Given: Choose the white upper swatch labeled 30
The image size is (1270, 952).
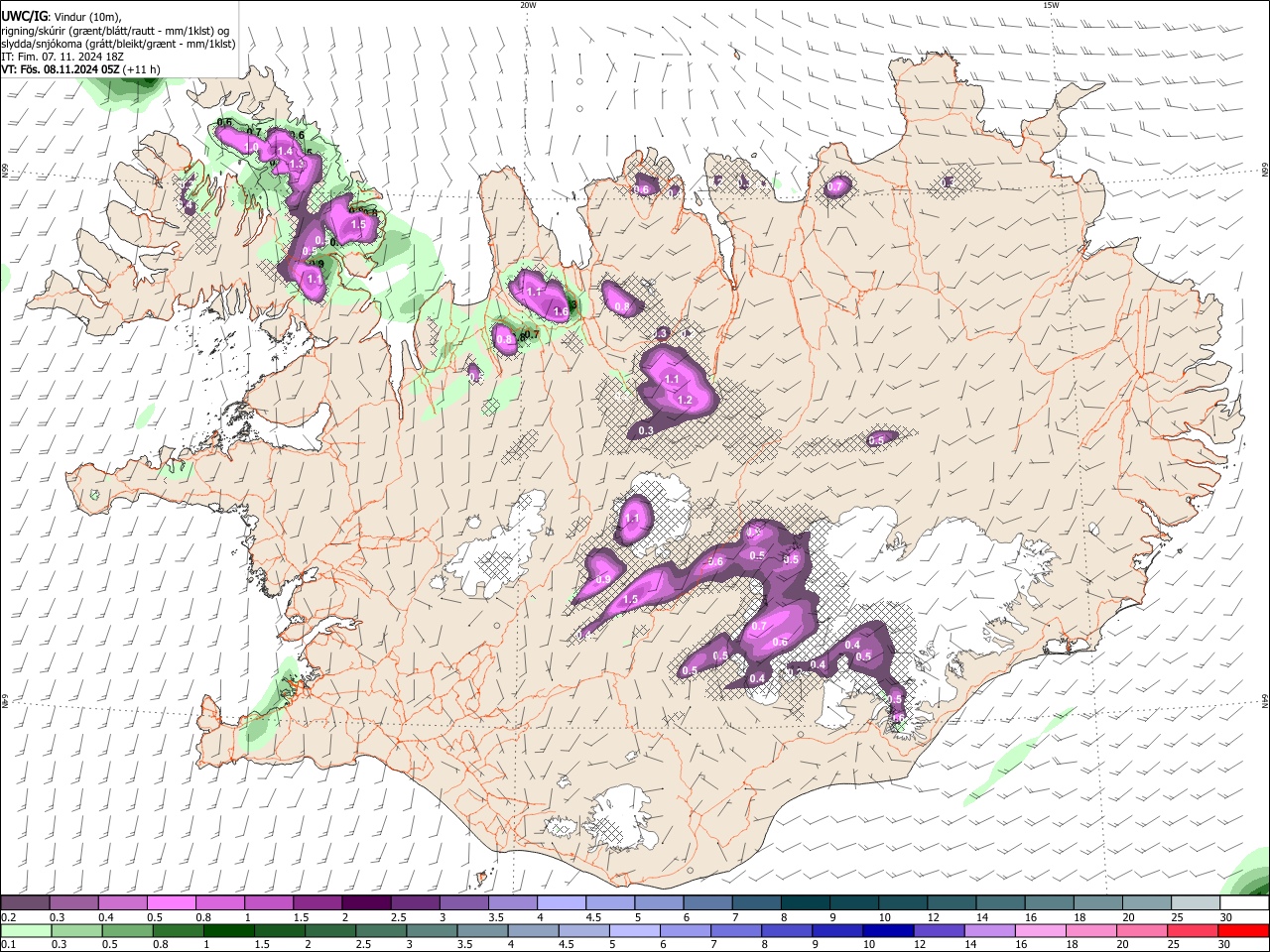Looking at the screenshot, I should (1245, 902).
